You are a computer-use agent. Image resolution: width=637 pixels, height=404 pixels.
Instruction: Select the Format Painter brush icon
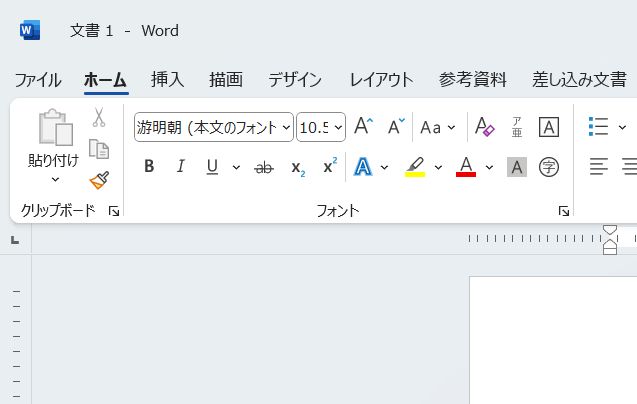tap(99, 180)
